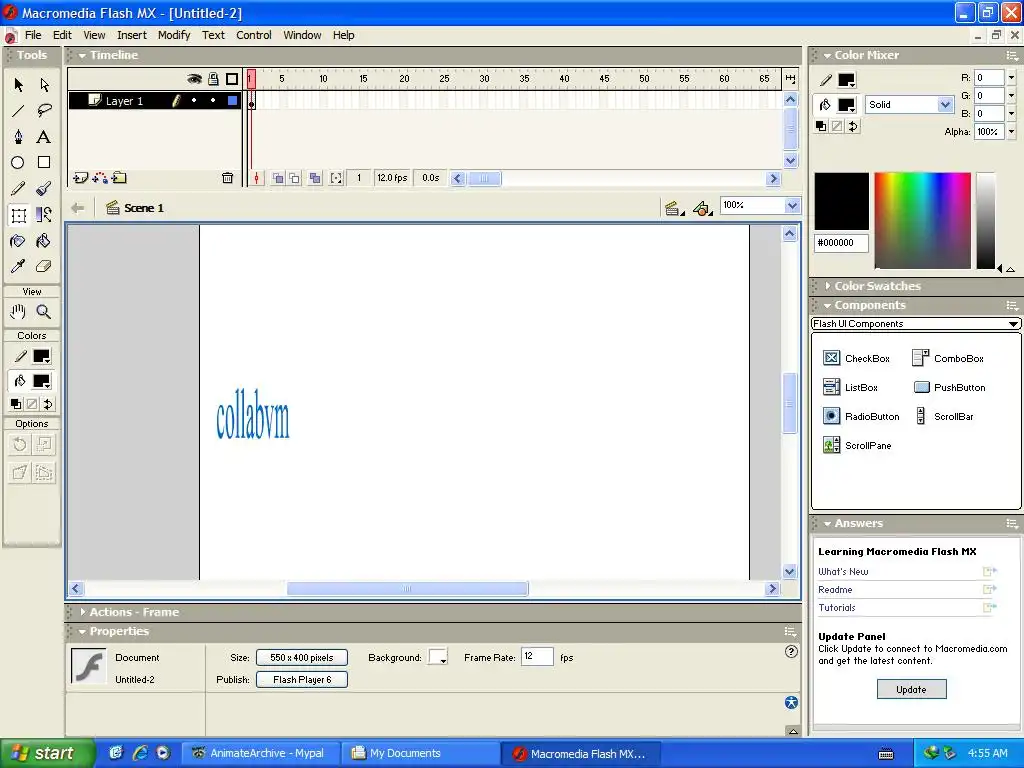
Task: Collapse the Properties panel
Action: tap(82, 632)
